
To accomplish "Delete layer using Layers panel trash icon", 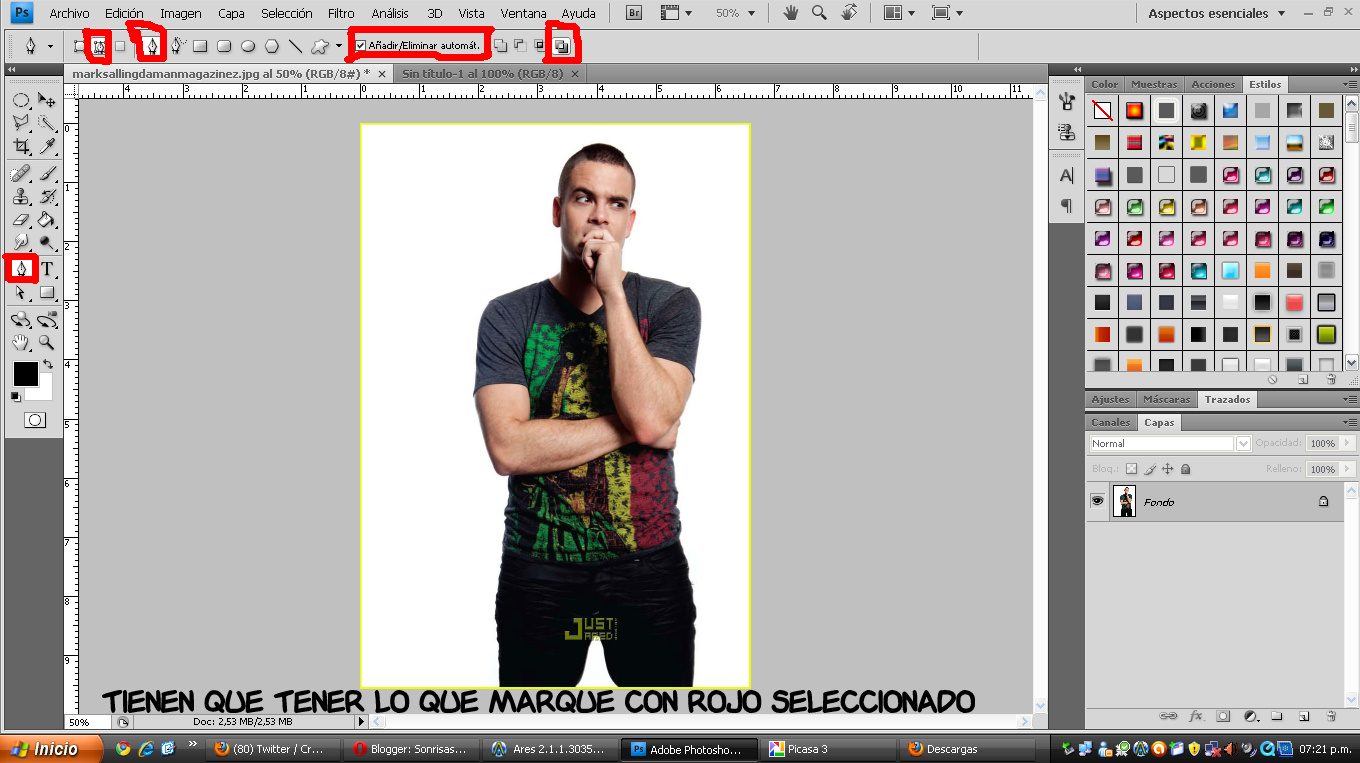I will coord(1331,716).
